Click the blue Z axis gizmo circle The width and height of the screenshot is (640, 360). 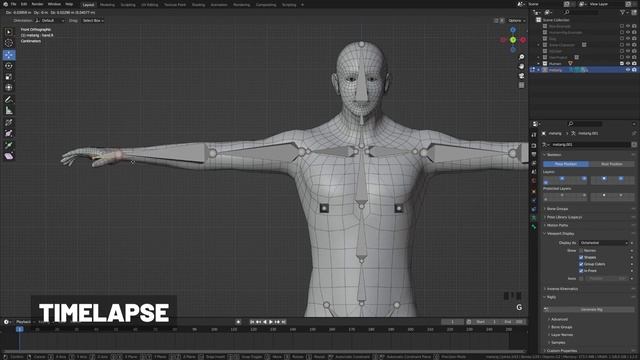click(513, 30)
